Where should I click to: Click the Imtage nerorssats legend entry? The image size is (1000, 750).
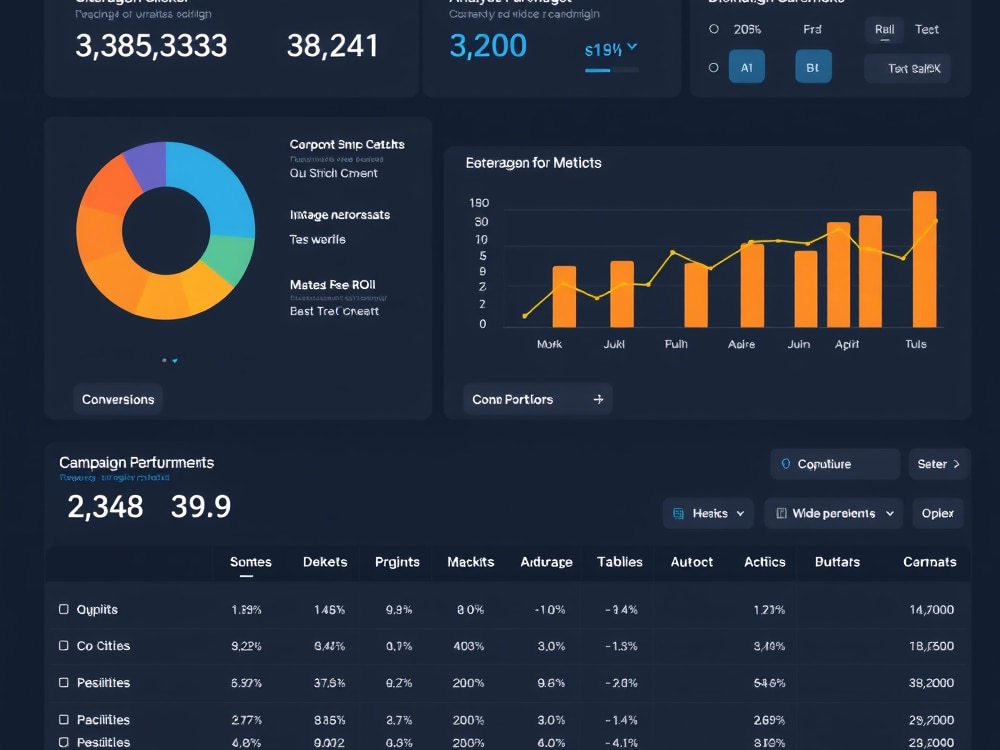point(340,215)
